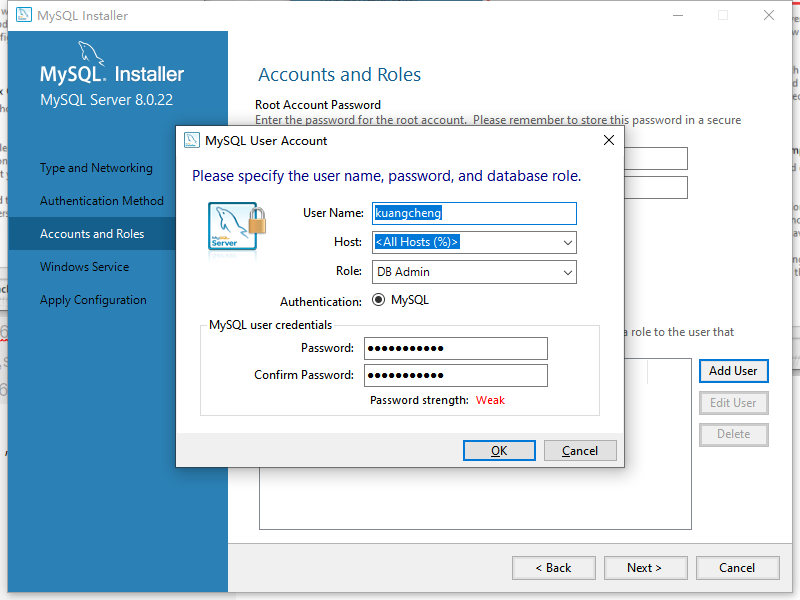Click Cancel at the bottom of the wizard
This screenshot has height=600, width=800.
[737, 567]
